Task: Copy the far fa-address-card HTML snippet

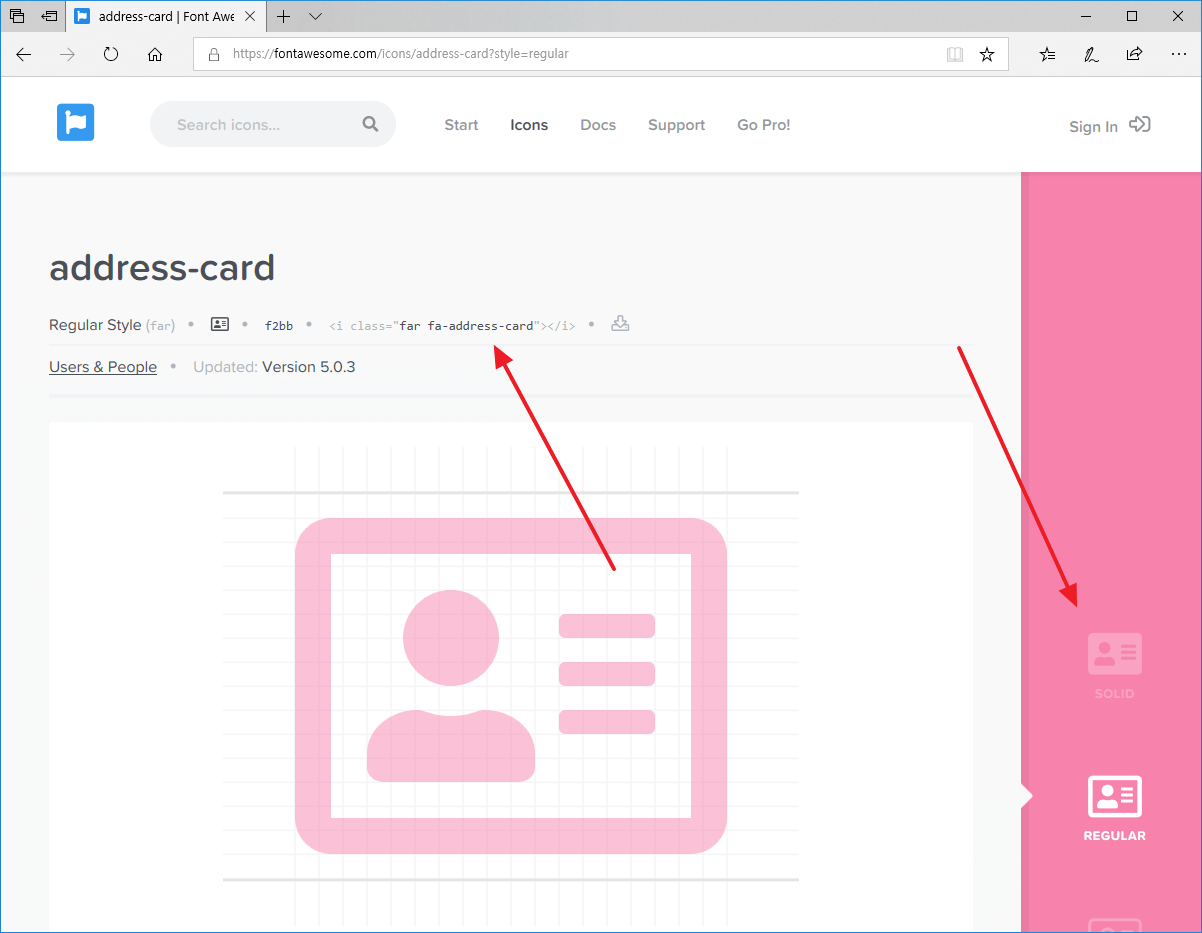Action: (x=452, y=325)
